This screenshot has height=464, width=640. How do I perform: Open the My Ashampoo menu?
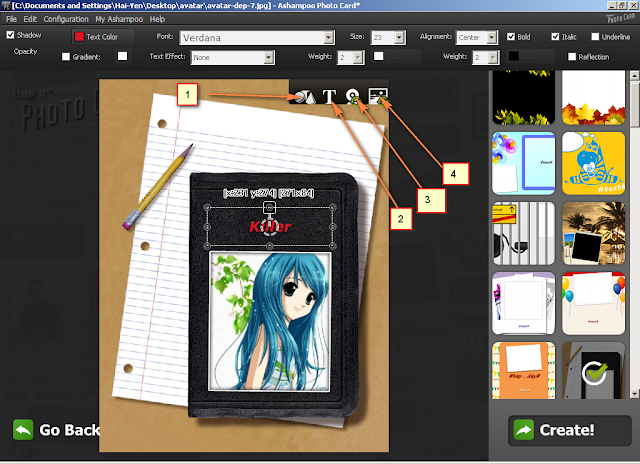pos(119,19)
